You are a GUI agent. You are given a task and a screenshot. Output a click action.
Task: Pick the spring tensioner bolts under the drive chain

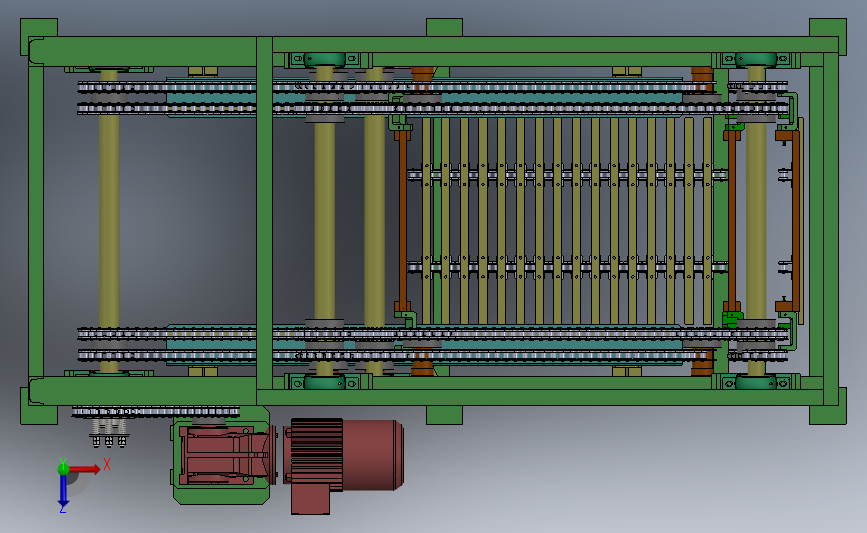point(109,432)
